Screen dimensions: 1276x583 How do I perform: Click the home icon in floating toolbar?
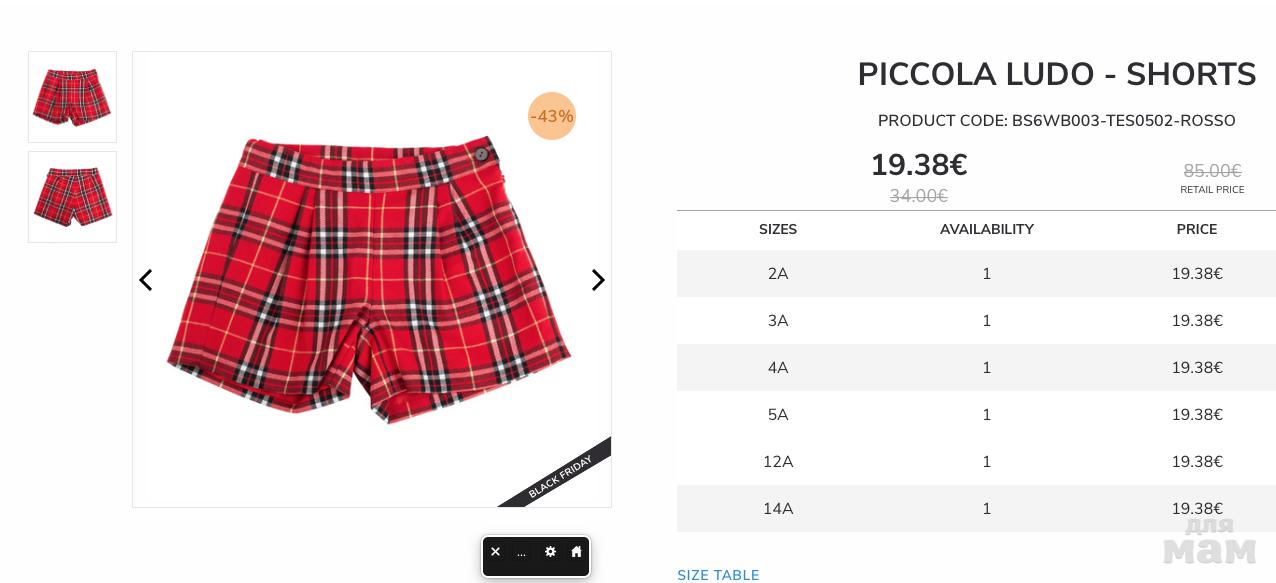click(x=576, y=552)
